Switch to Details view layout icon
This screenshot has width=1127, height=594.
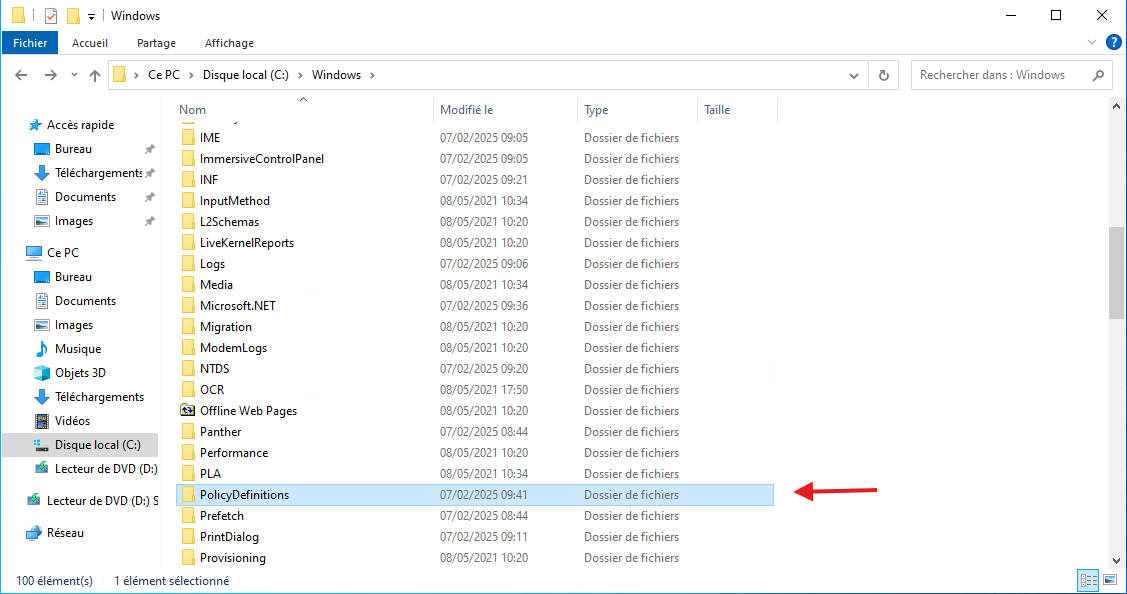coord(1089,580)
